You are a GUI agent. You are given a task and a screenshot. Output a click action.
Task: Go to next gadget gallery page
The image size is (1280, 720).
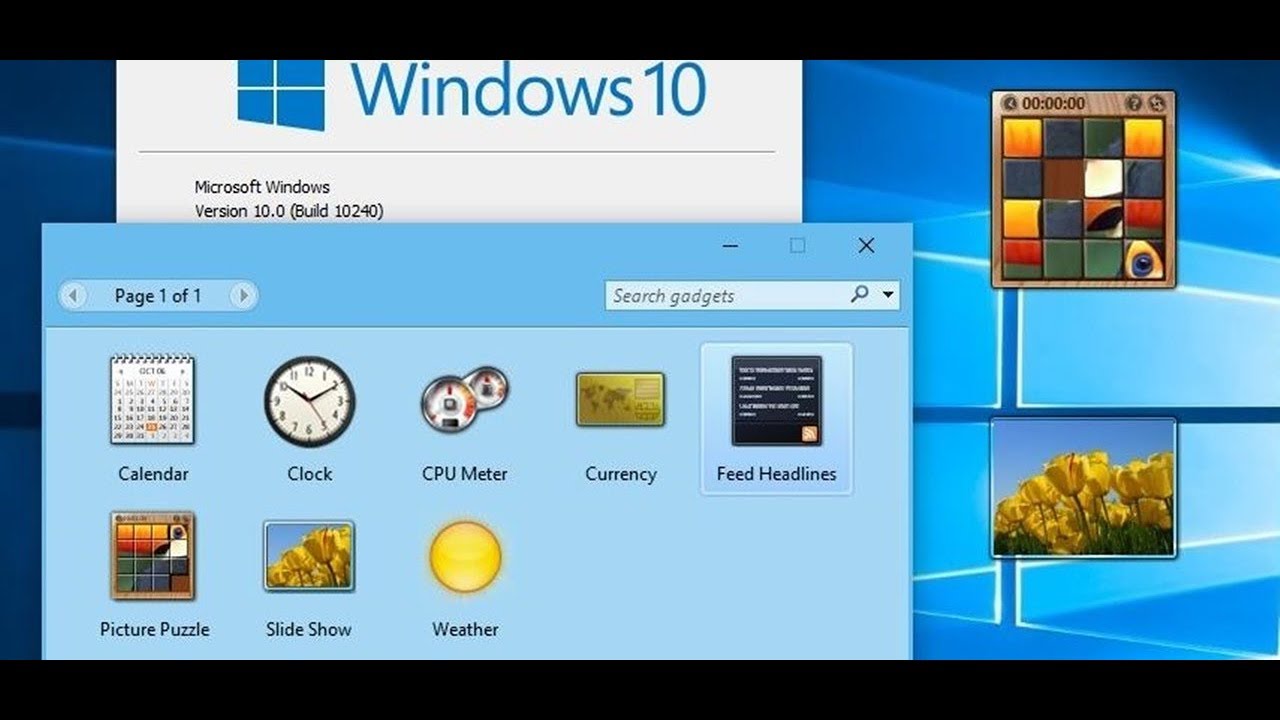(242, 295)
